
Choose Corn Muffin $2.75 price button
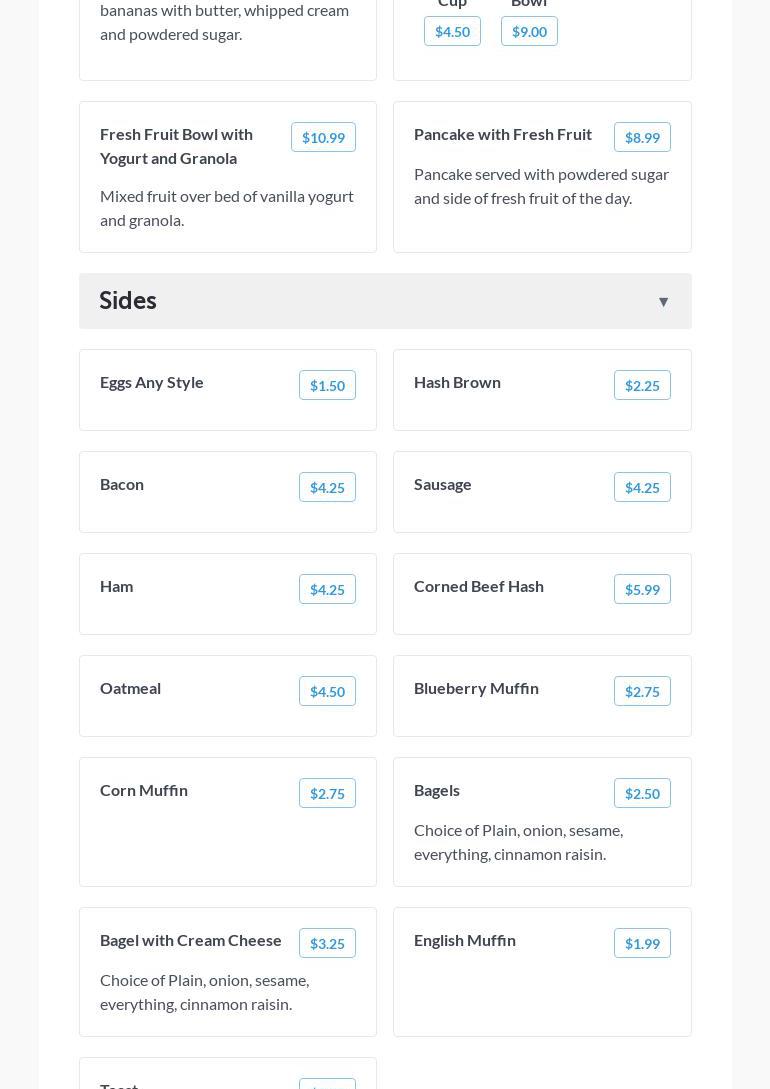327,794
